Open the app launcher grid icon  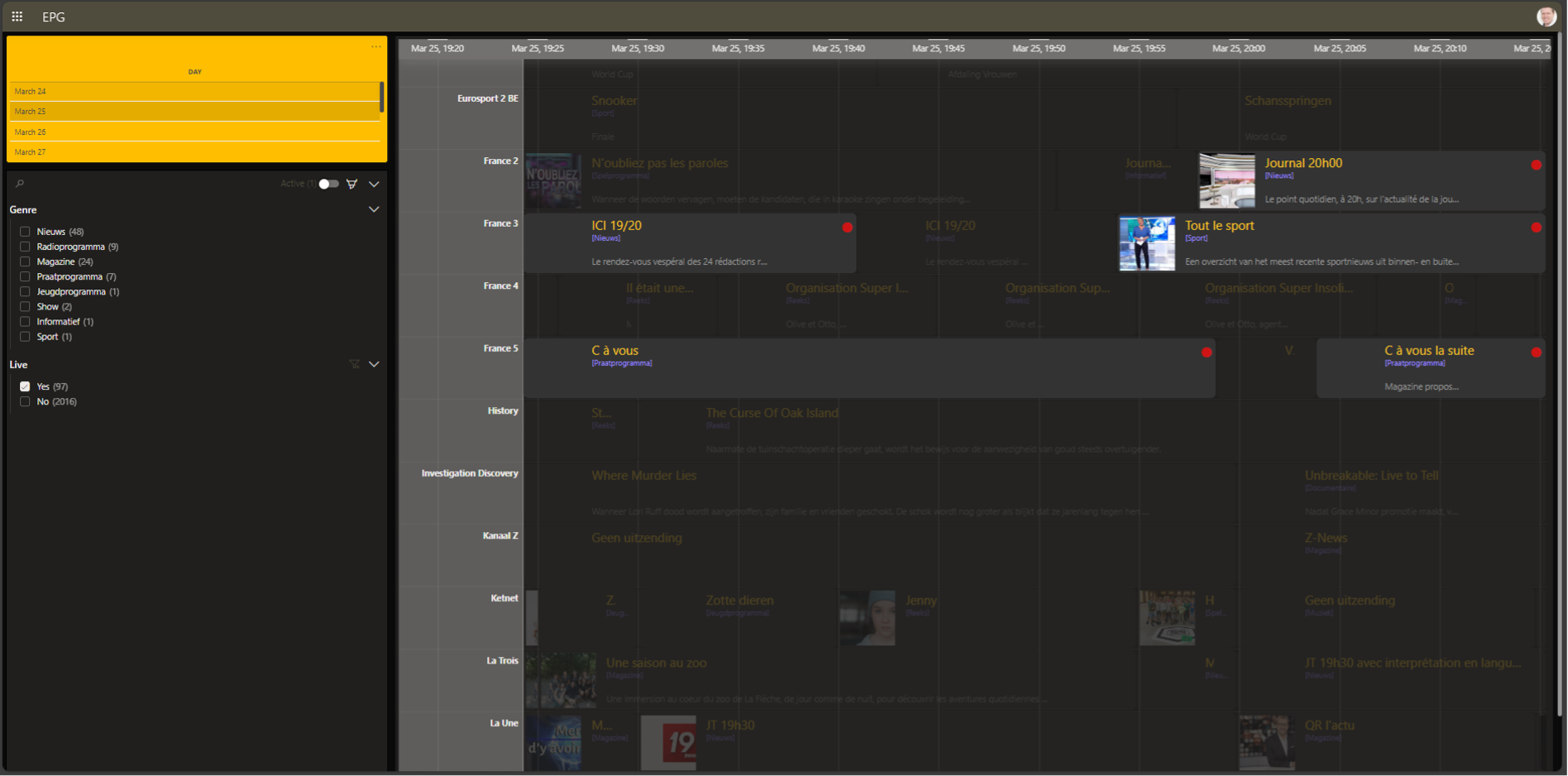coord(17,16)
